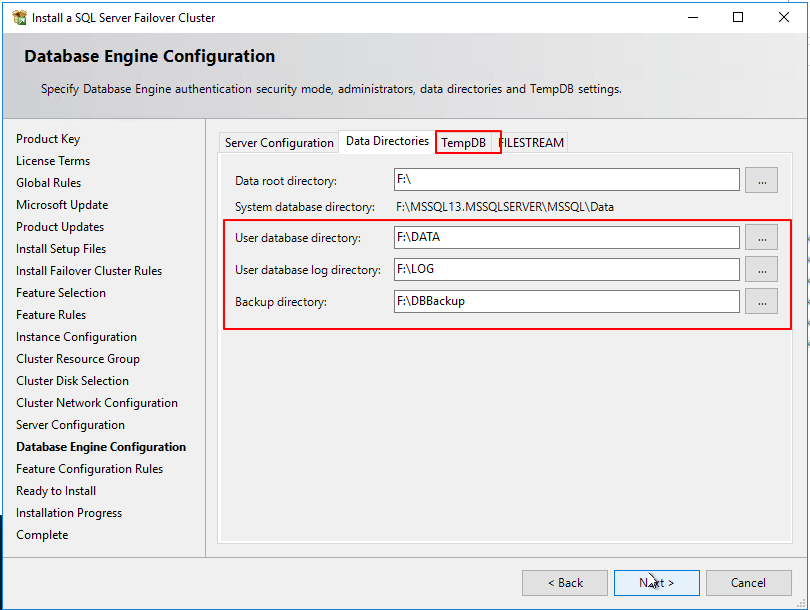Click the "User database log directory:" label
Viewport: 810px width, 610px height.
[x=308, y=270]
